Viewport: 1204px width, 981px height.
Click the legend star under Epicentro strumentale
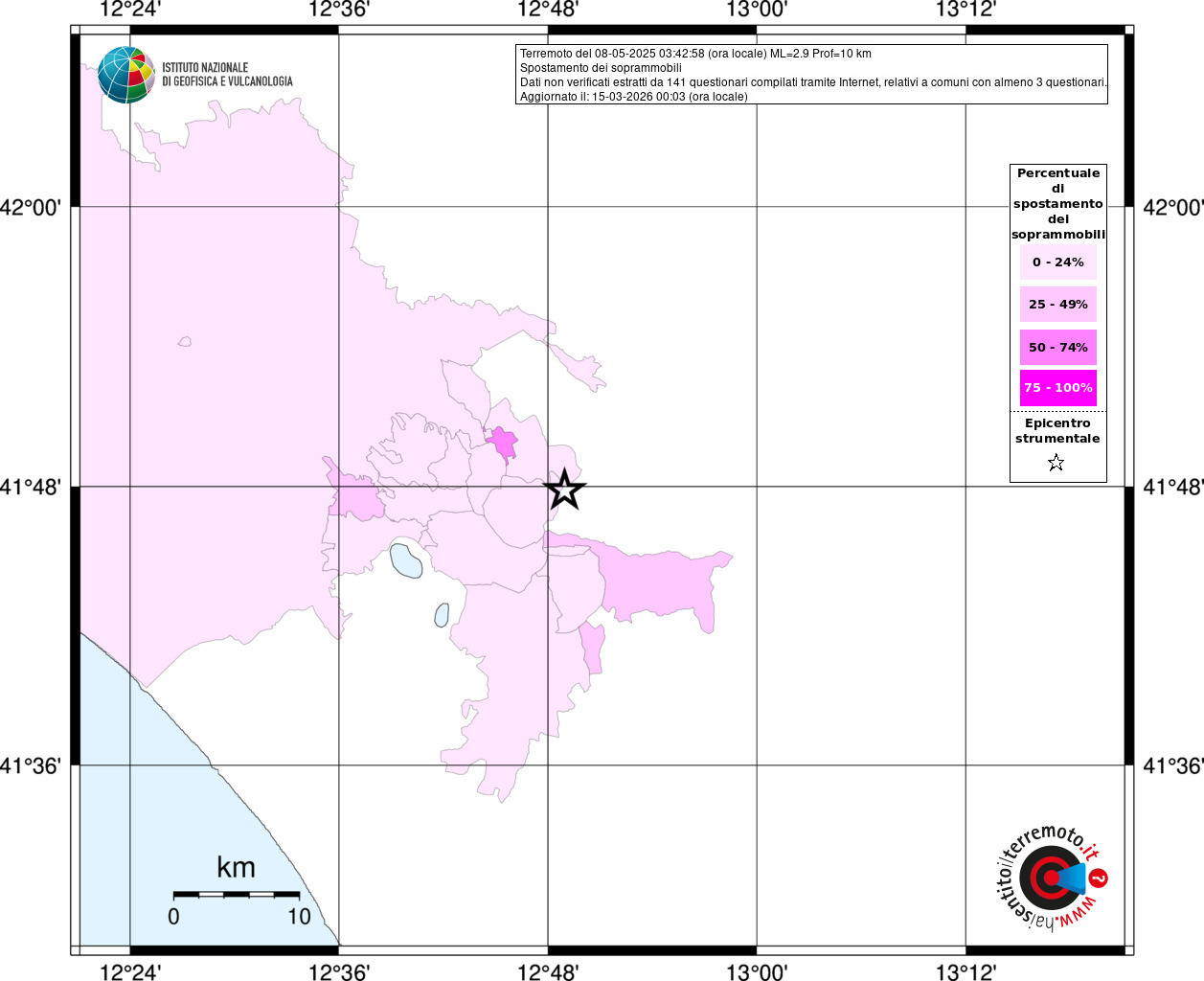(1056, 463)
